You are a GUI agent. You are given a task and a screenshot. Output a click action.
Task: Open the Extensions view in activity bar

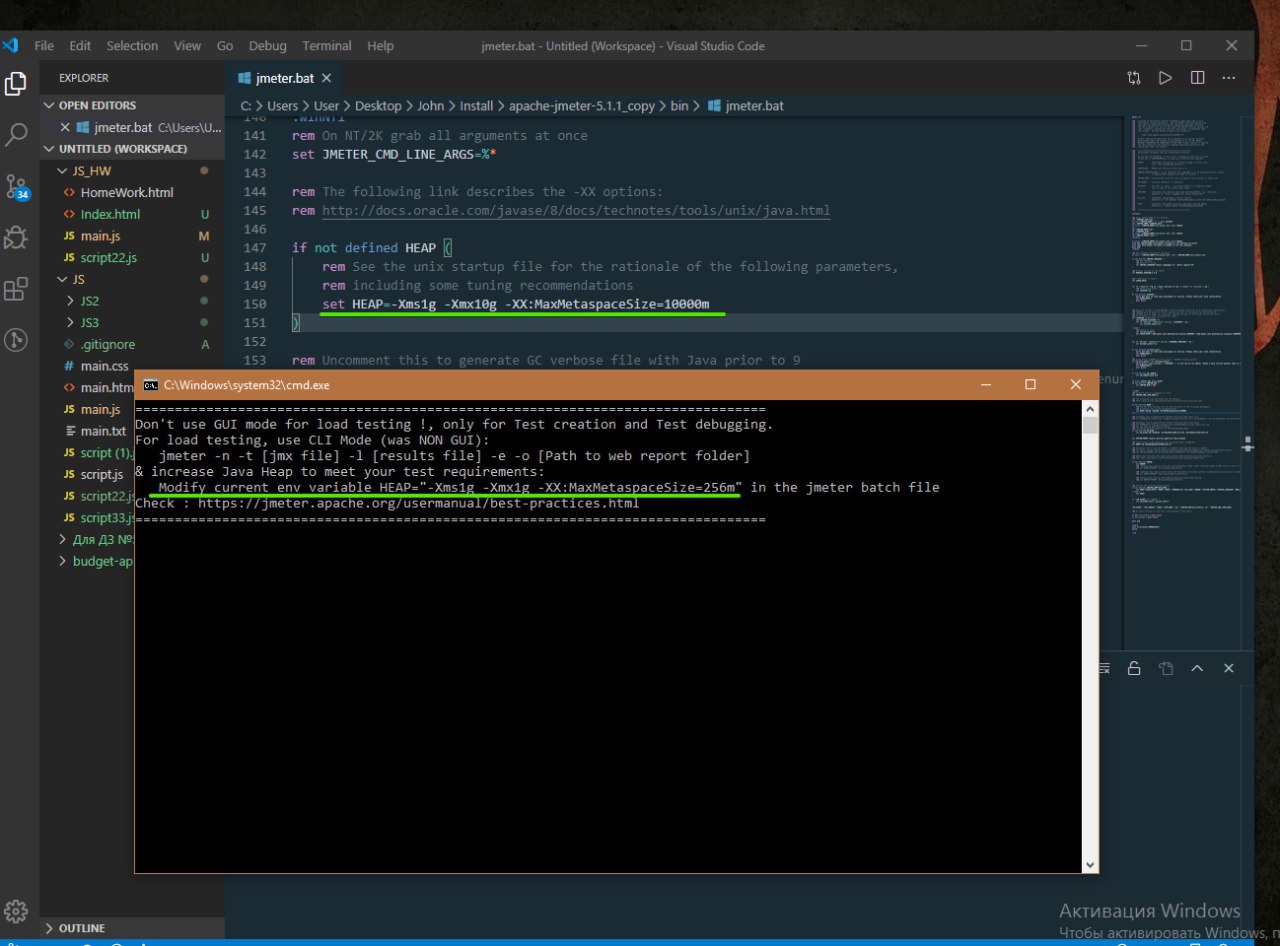coord(16,290)
